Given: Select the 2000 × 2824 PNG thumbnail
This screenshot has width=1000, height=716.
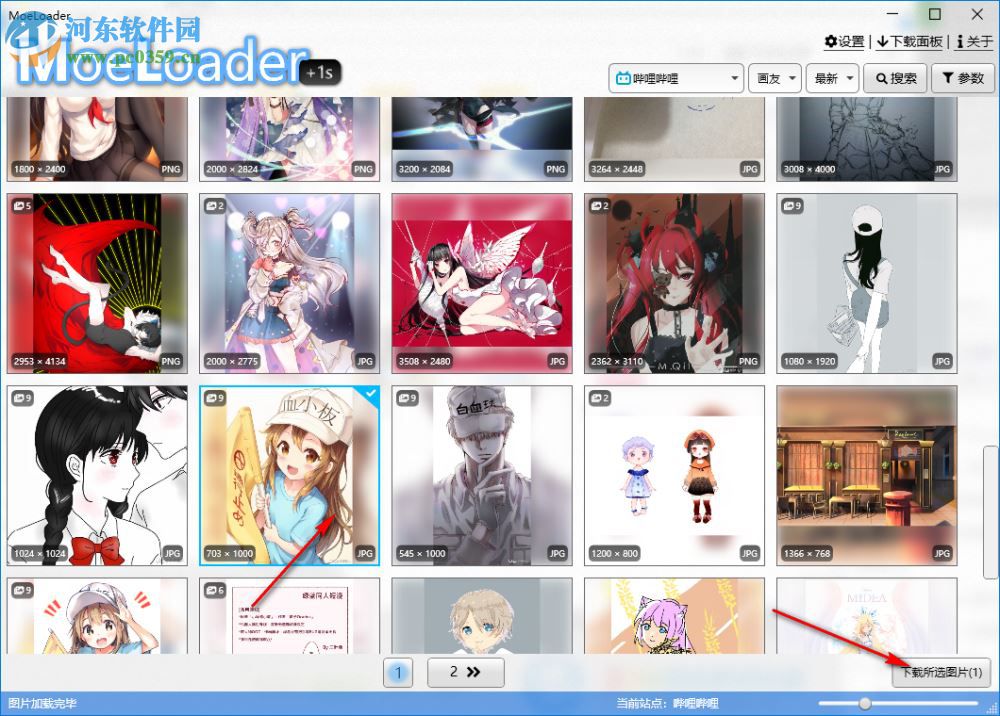Looking at the screenshot, I should tap(290, 139).
